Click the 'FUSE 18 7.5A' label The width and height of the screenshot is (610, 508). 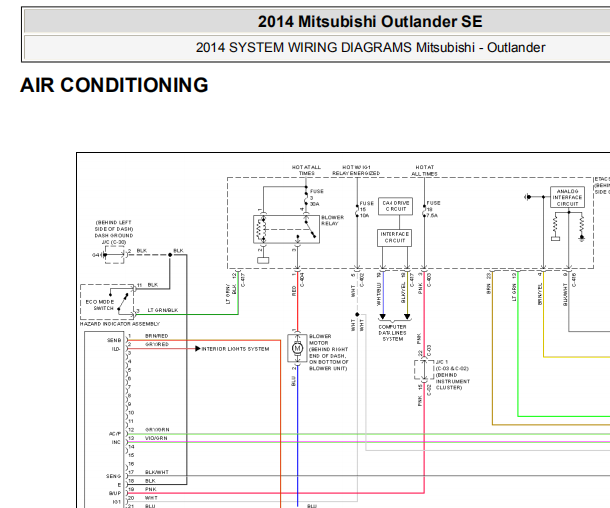[433, 209]
